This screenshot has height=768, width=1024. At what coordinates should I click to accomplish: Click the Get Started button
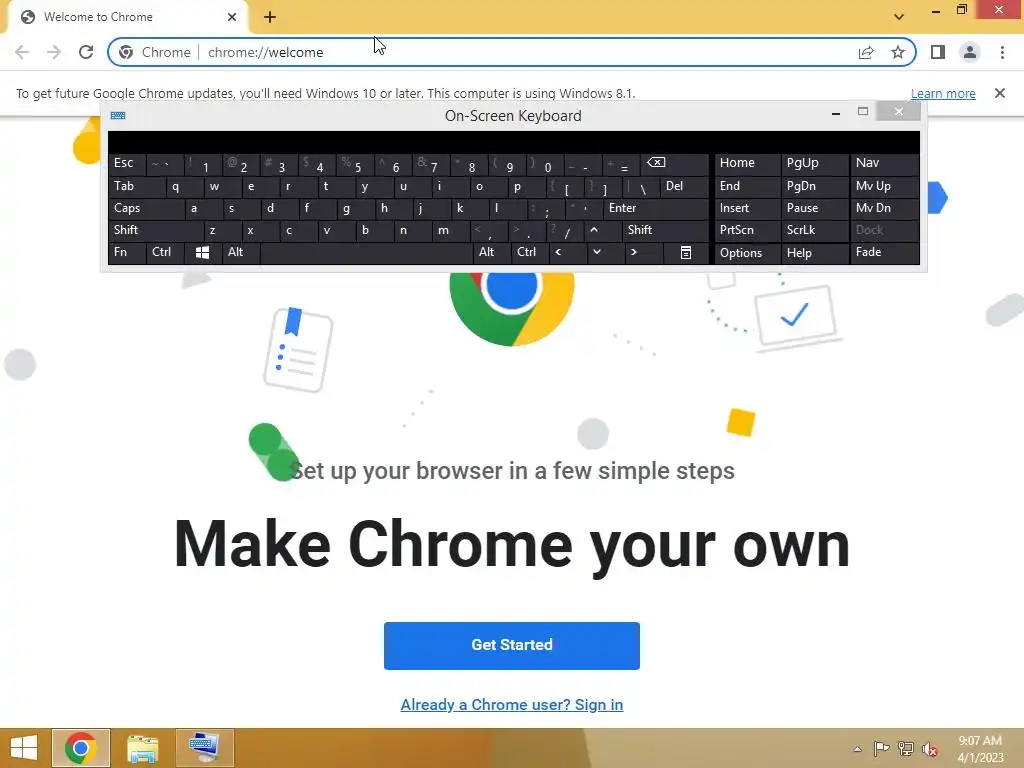(511, 645)
